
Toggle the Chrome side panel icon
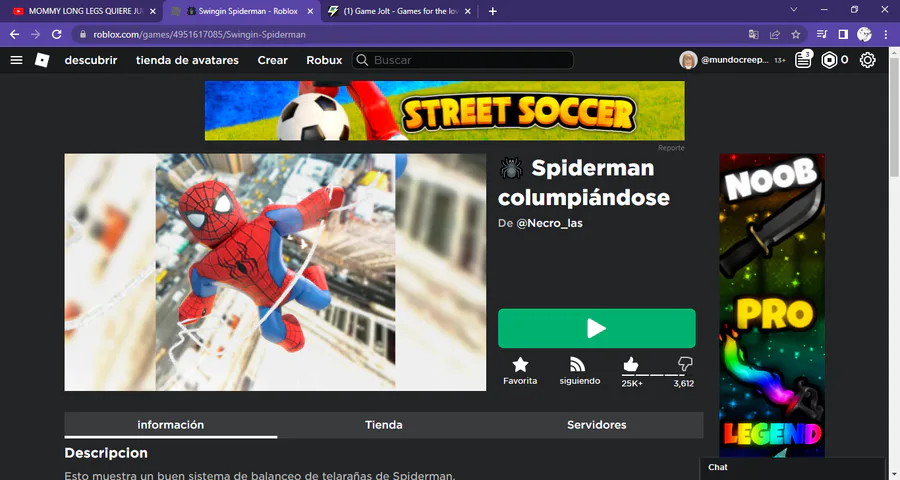(843, 34)
